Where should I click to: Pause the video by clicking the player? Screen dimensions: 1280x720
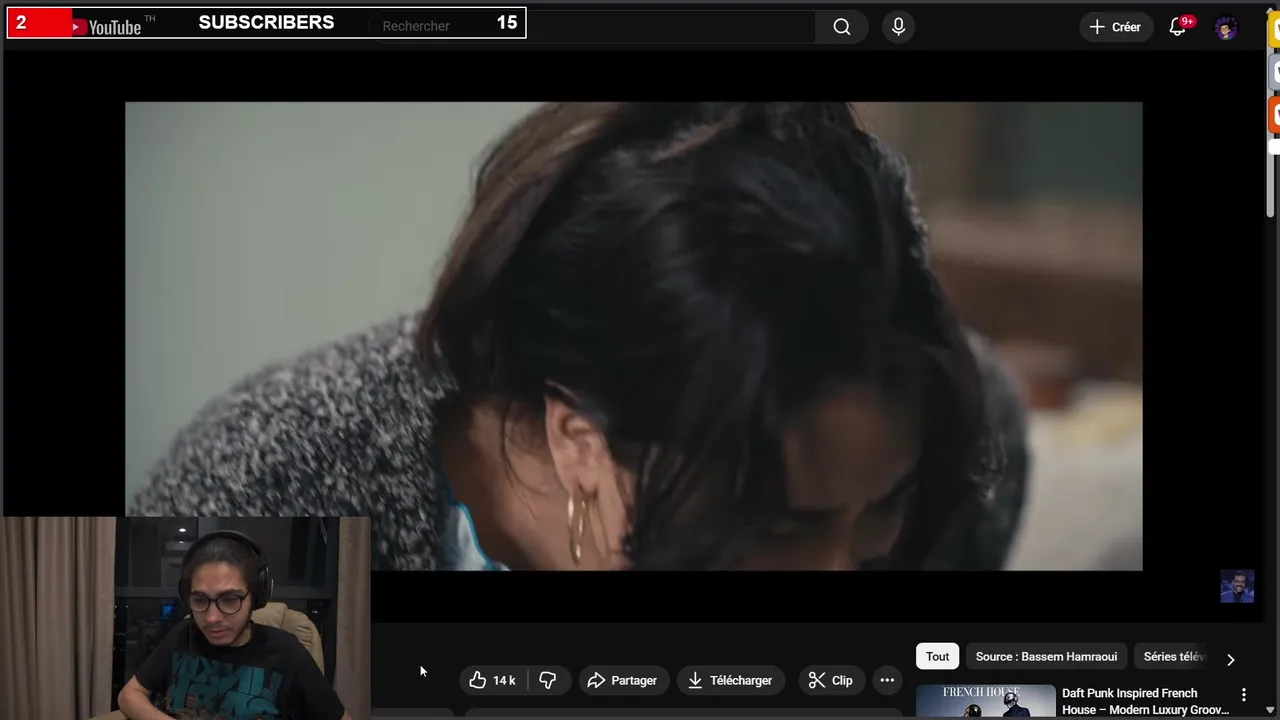coord(633,336)
